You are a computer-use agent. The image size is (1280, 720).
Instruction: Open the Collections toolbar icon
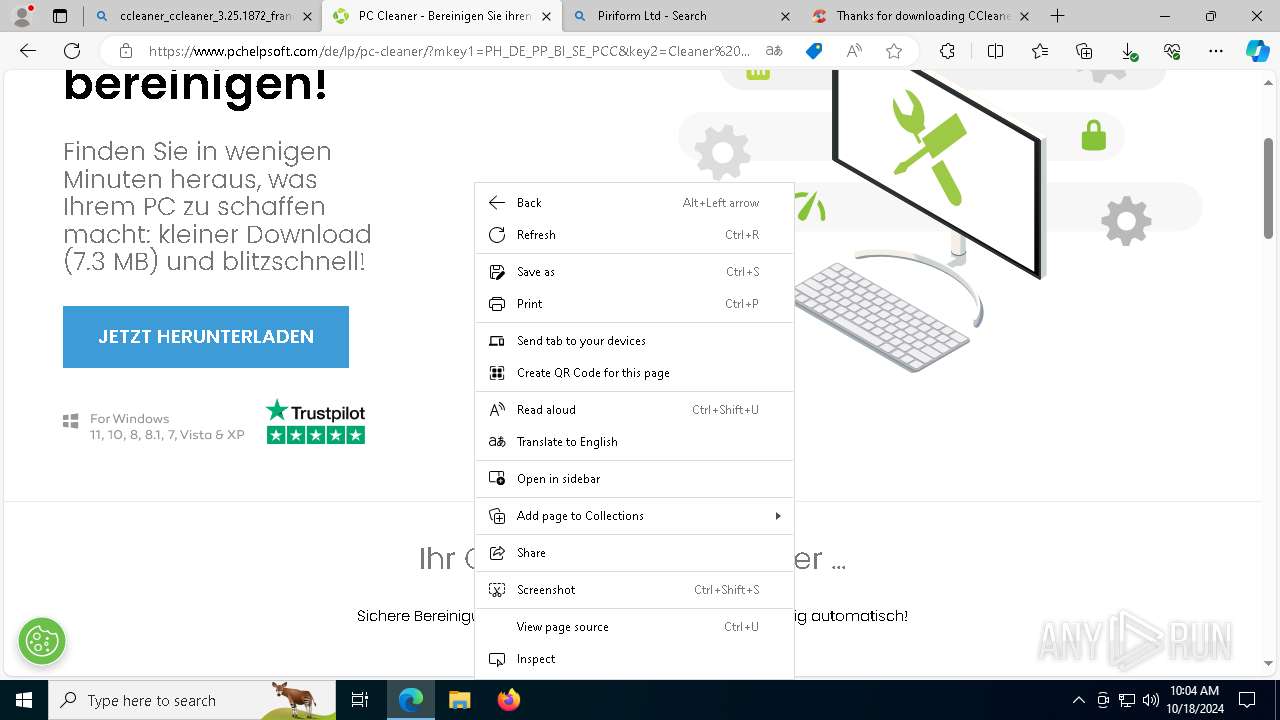pos(1084,51)
